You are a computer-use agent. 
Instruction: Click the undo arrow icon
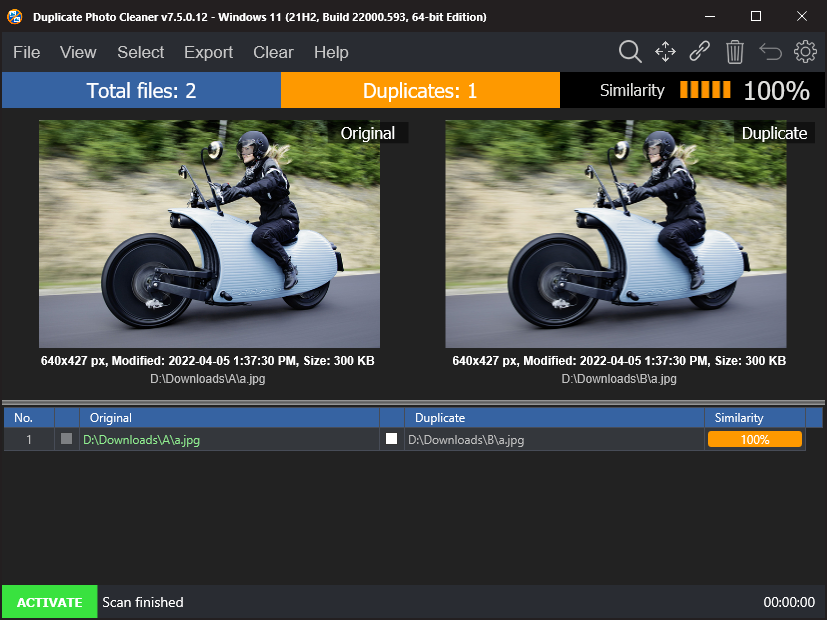click(x=770, y=52)
